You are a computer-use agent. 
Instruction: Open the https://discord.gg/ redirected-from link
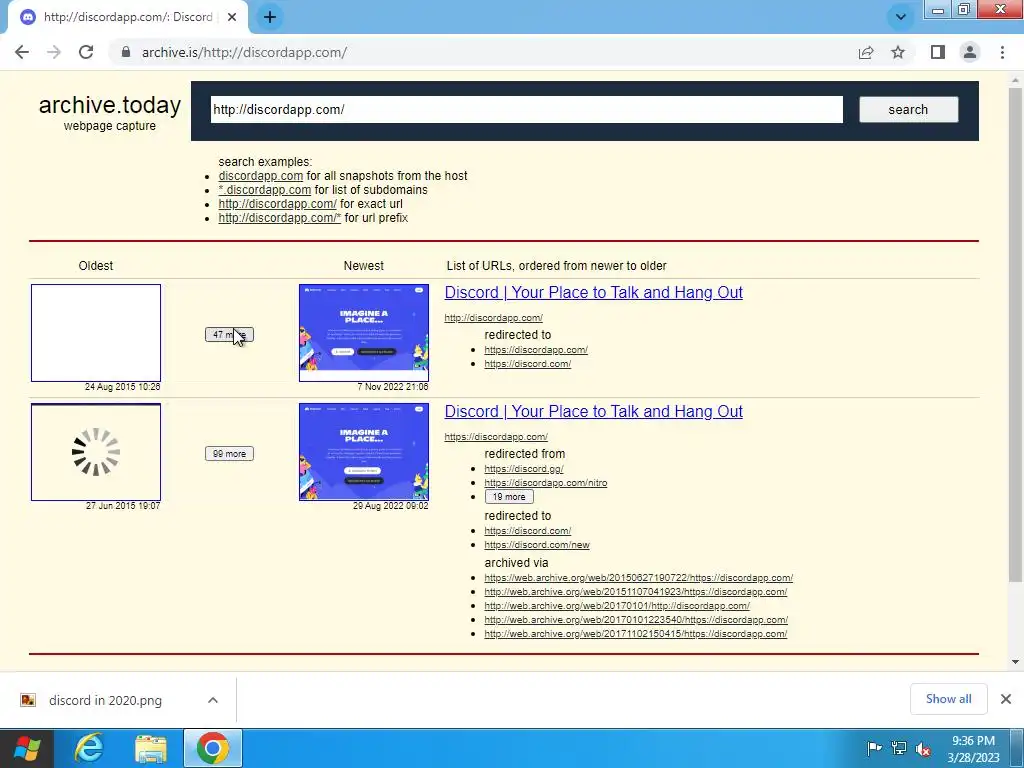click(524, 469)
